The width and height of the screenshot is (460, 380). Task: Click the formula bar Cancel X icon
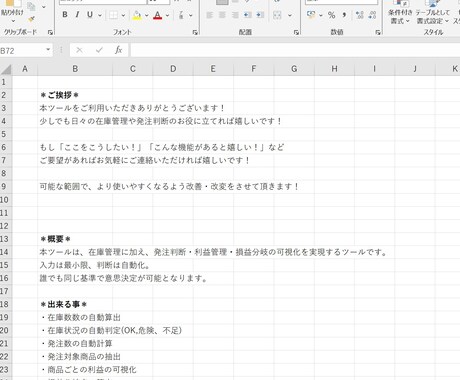click(79, 50)
